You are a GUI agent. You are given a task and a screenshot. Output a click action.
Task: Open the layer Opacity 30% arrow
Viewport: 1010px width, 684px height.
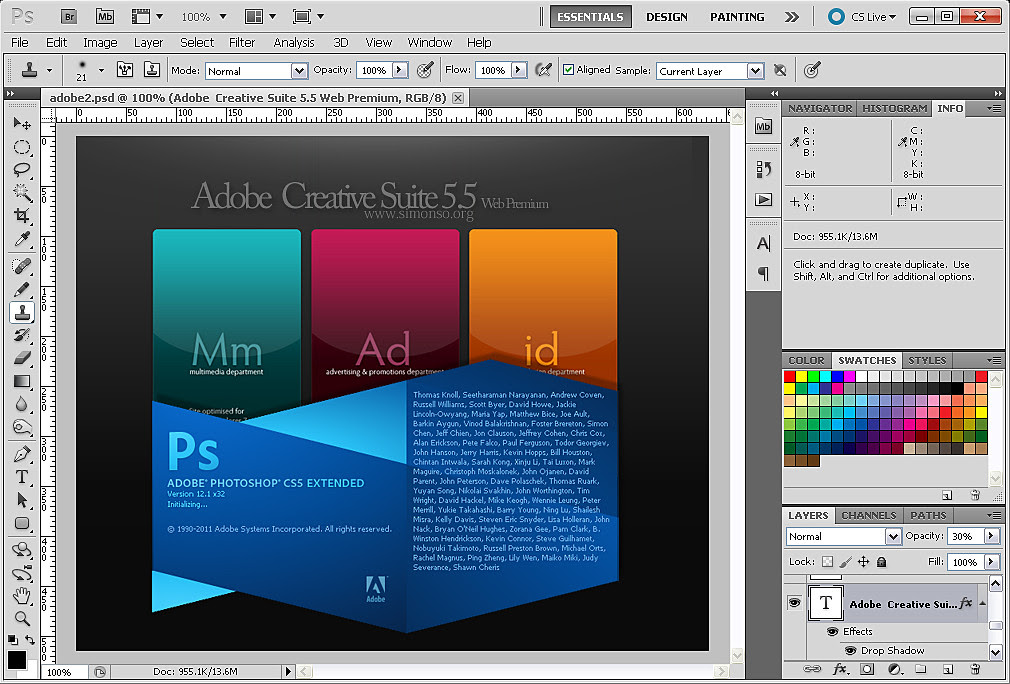(x=991, y=536)
